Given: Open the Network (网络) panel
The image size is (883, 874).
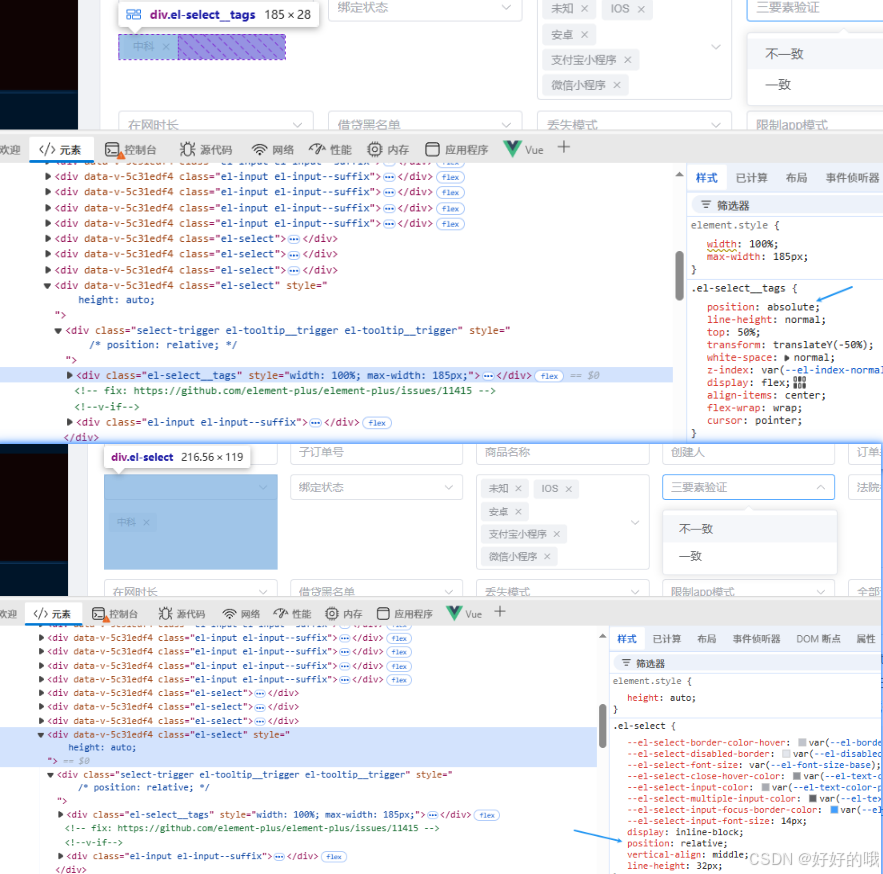Looking at the screenshot, I should [x=271, y=150].
